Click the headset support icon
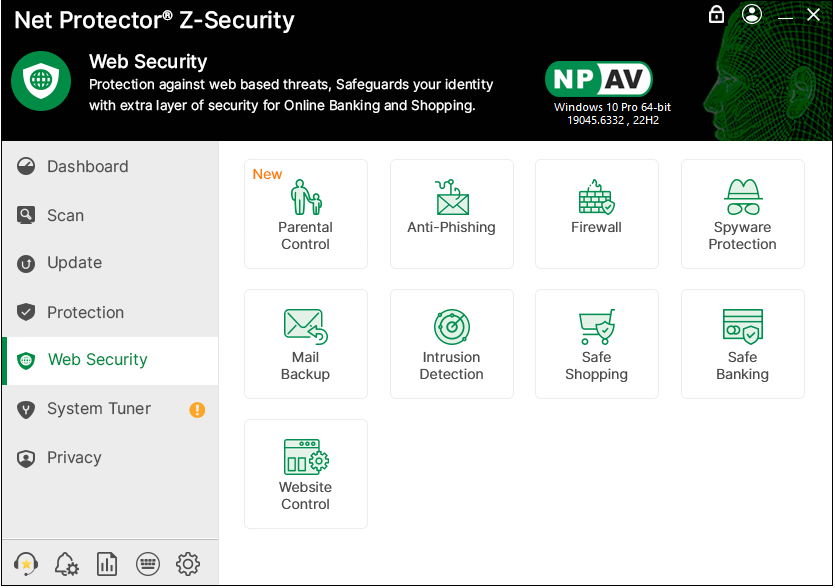 point(27,564)
